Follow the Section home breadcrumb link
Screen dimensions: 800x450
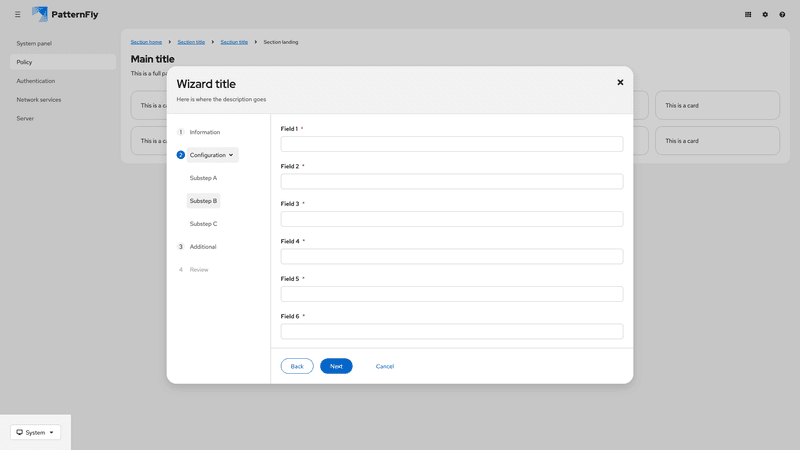point(146,42)
